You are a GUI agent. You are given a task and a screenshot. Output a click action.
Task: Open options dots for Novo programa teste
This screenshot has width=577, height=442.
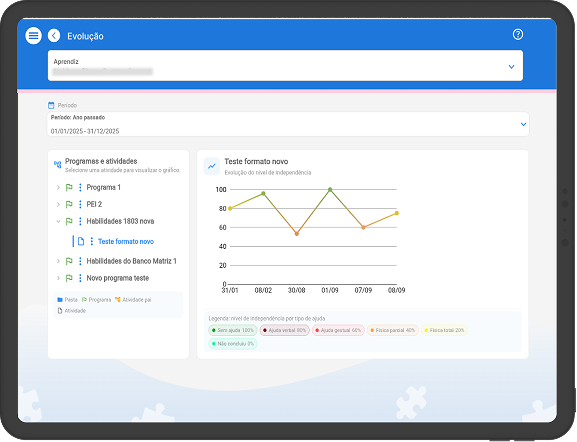80,278
